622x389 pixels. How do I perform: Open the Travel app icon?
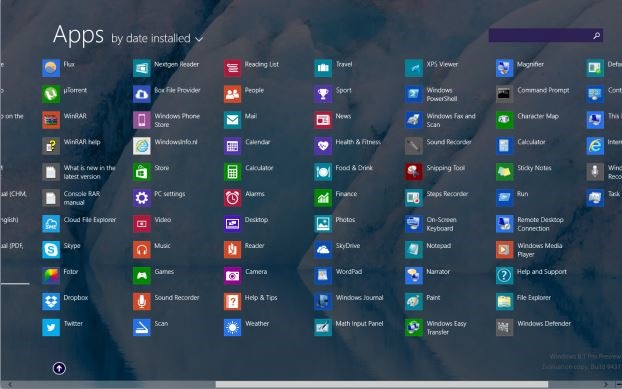coord(323,68)
